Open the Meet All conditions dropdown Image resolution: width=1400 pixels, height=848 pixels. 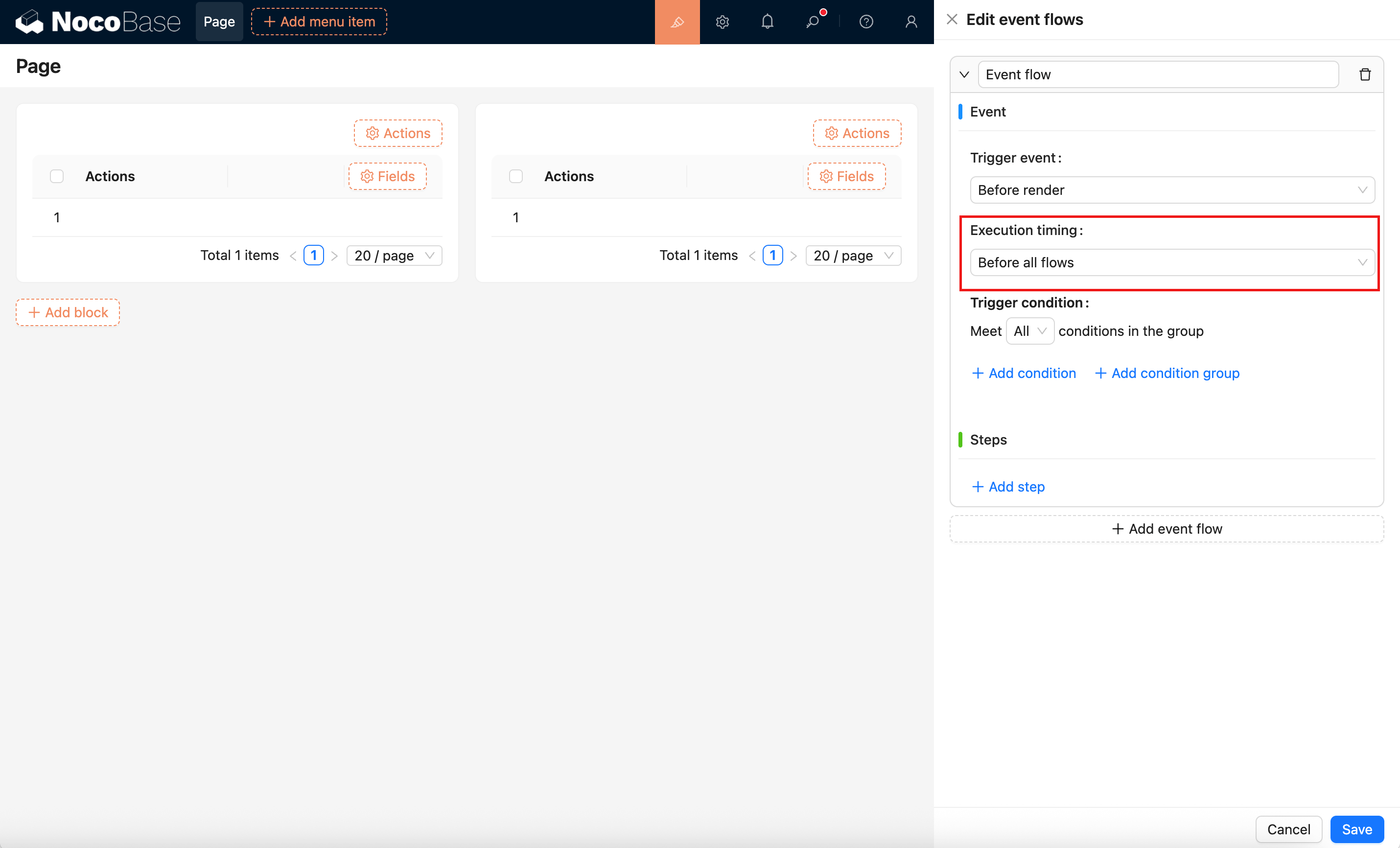coord(1029,331)
